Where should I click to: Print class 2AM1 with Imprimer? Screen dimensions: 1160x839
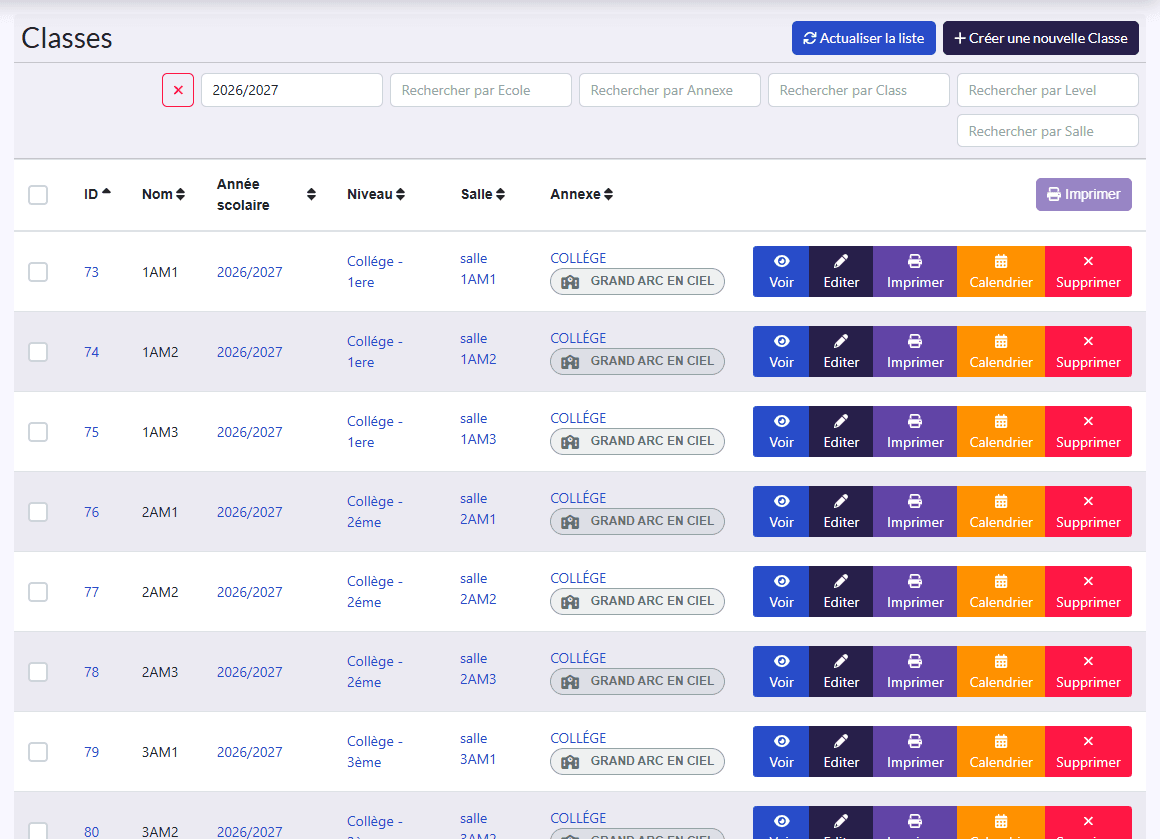[x=915, y=511]
